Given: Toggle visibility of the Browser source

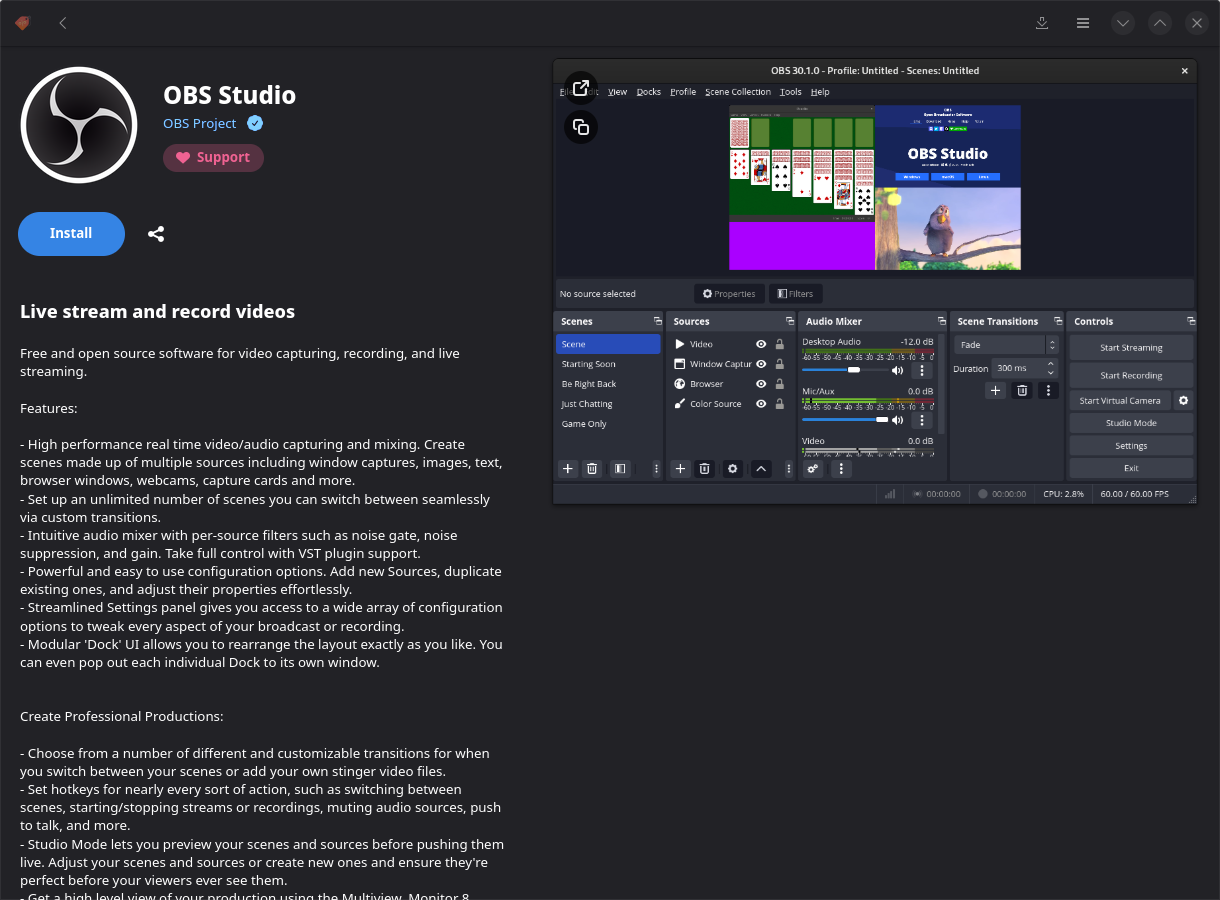Looking at the screenshot, I should click(762, 383).
